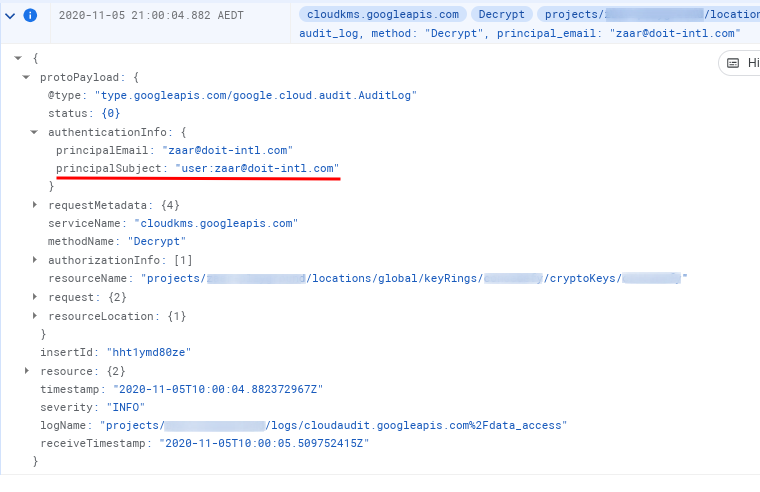Expand the request node
The image size is (760, 492).
coord(35,297)
